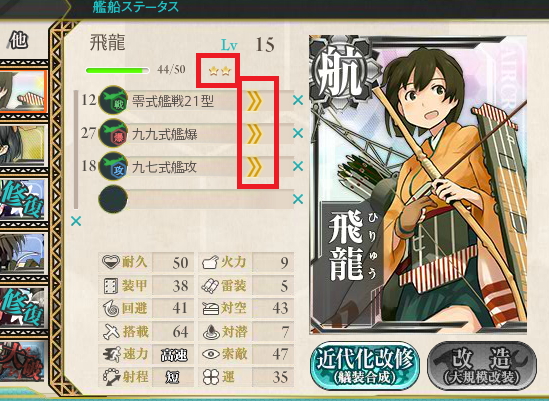Expand the chevron arrows on 九七式艦攻
The width and height of the screenshot is (549, 401).
click(255, 166)
